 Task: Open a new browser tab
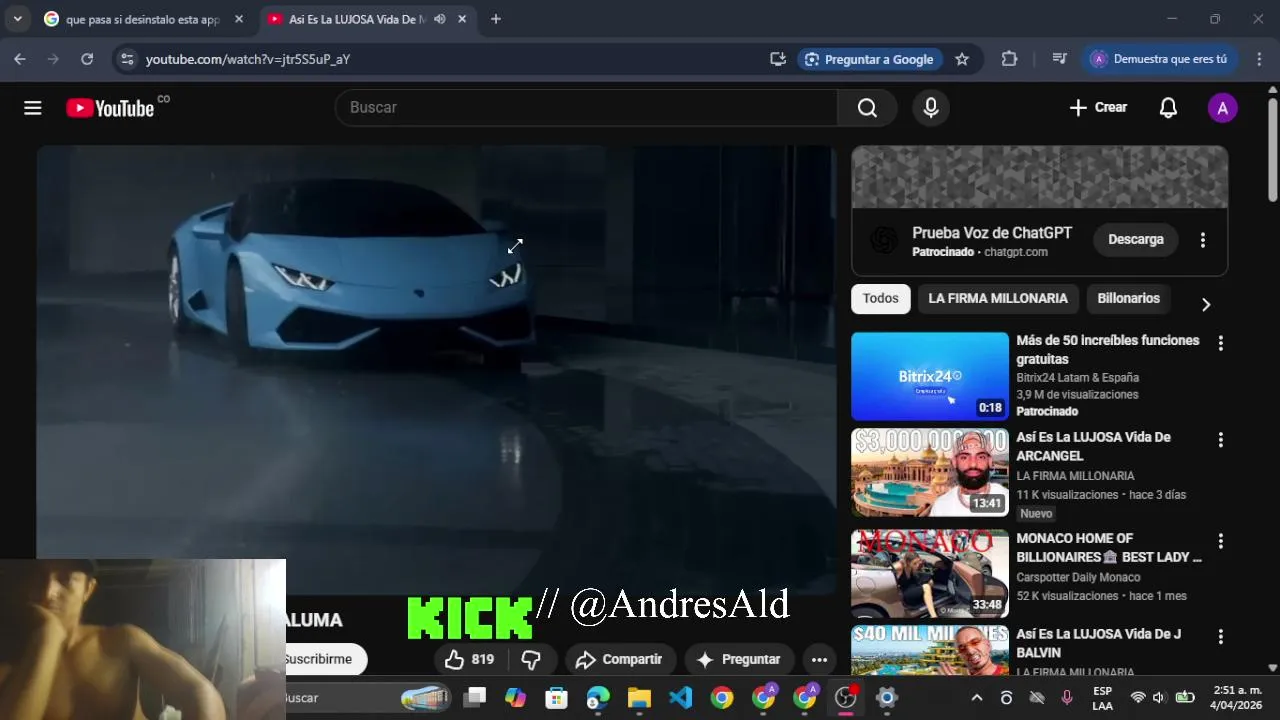pyautogui.click(x=496, y=19)
